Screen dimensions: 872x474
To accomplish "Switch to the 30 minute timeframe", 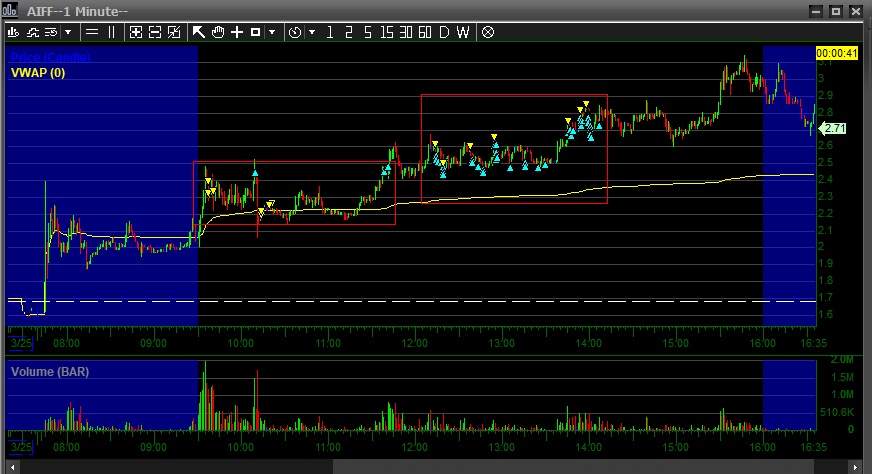I will [x=406, y=32].
